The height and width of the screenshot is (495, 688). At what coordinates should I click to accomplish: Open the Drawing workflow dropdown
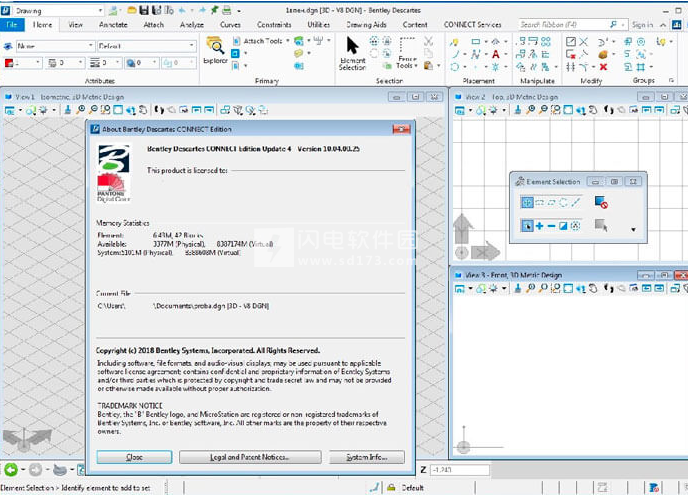[100, 10]
